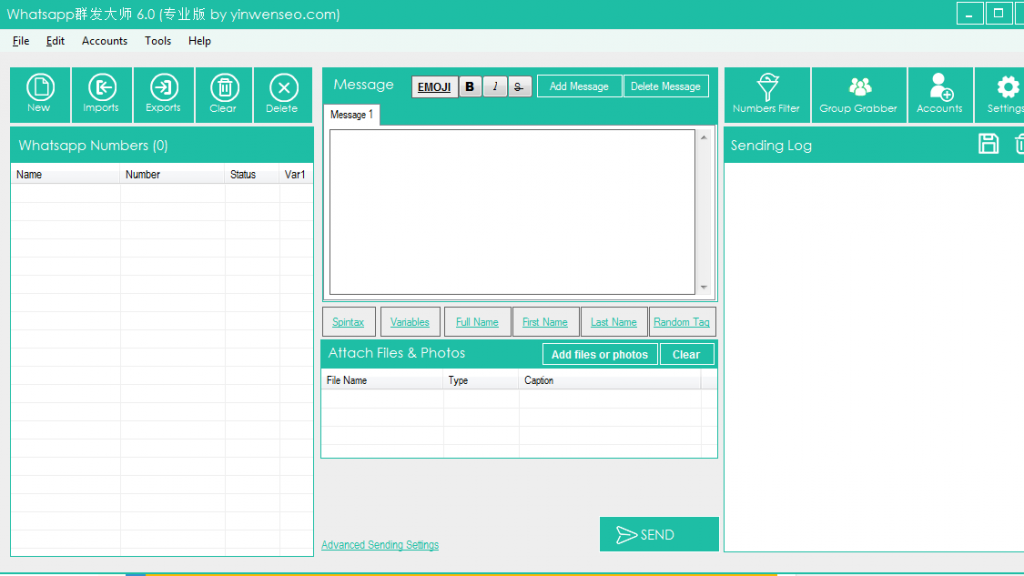Insert the First Name tag

[545, 322]
